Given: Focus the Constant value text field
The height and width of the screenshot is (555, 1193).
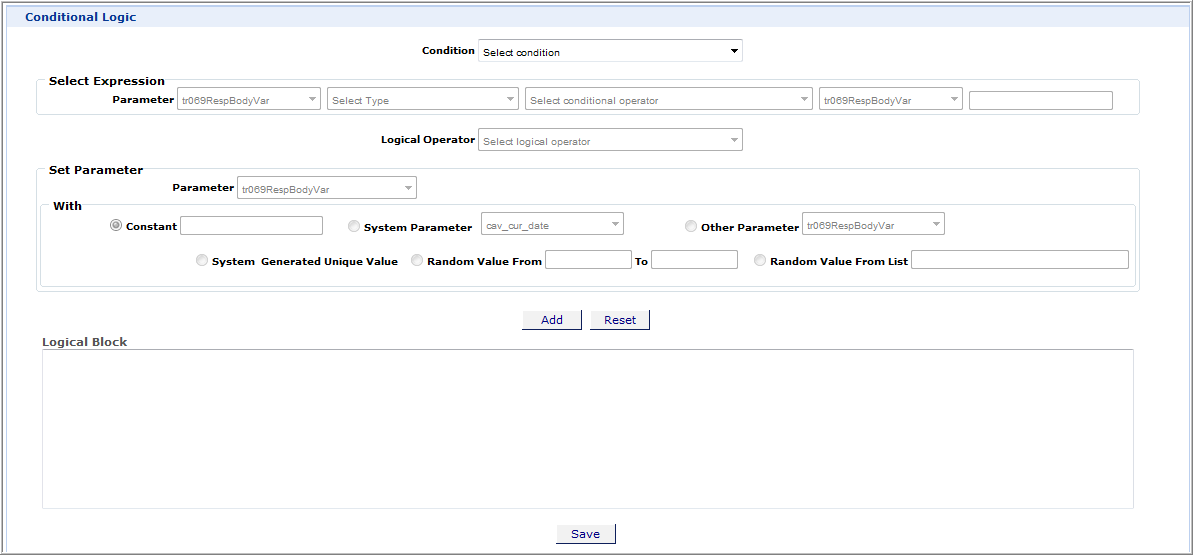Looking at the screenshot, I should point(252,225).
